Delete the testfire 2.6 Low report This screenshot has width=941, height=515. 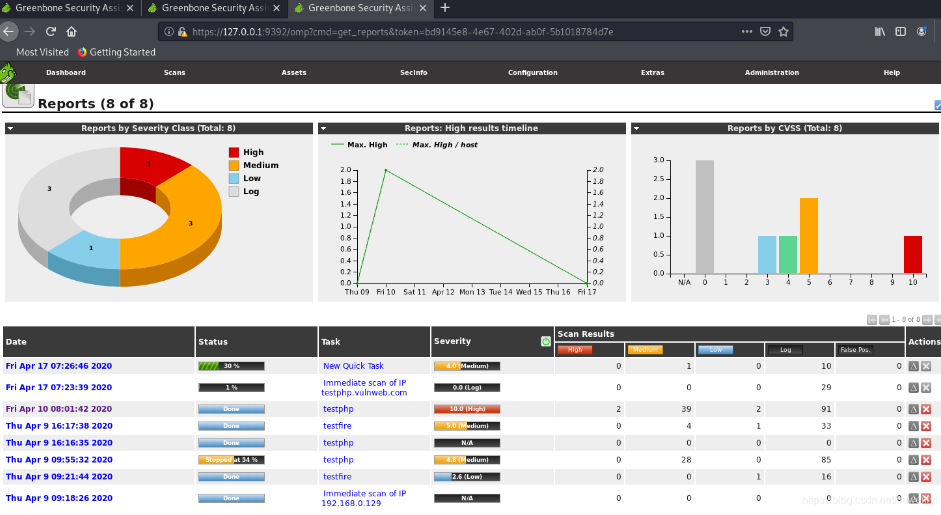click(x=926, y=477)
